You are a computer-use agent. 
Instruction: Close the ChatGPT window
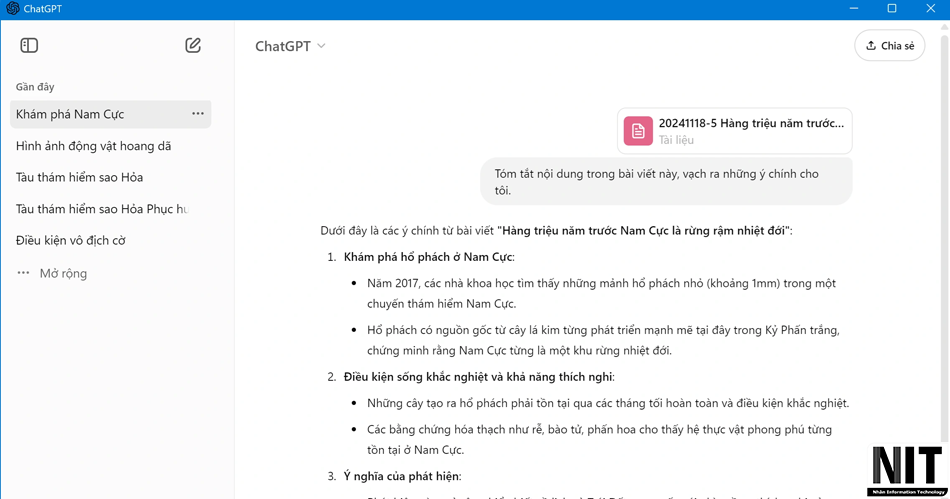coord(931,8)
